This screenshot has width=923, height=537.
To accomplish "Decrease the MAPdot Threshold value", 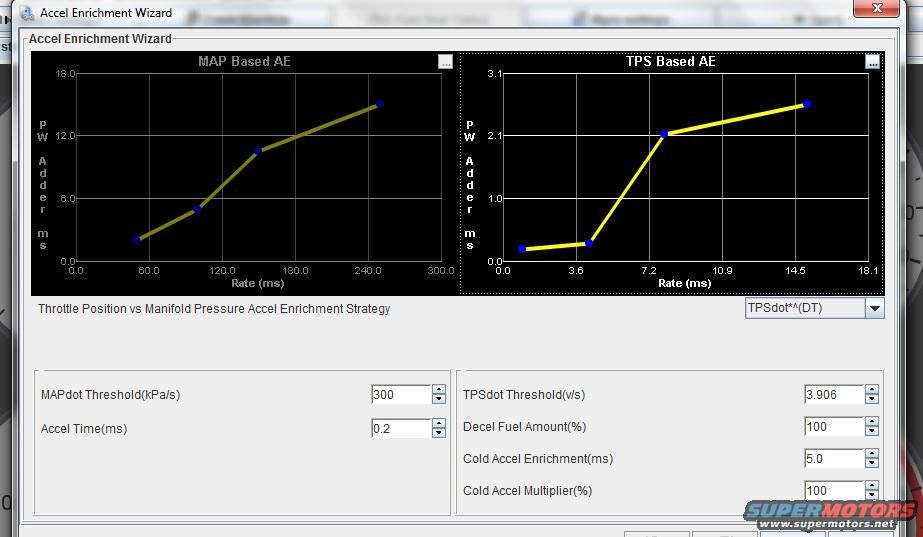I will click(x=438, y=400).
